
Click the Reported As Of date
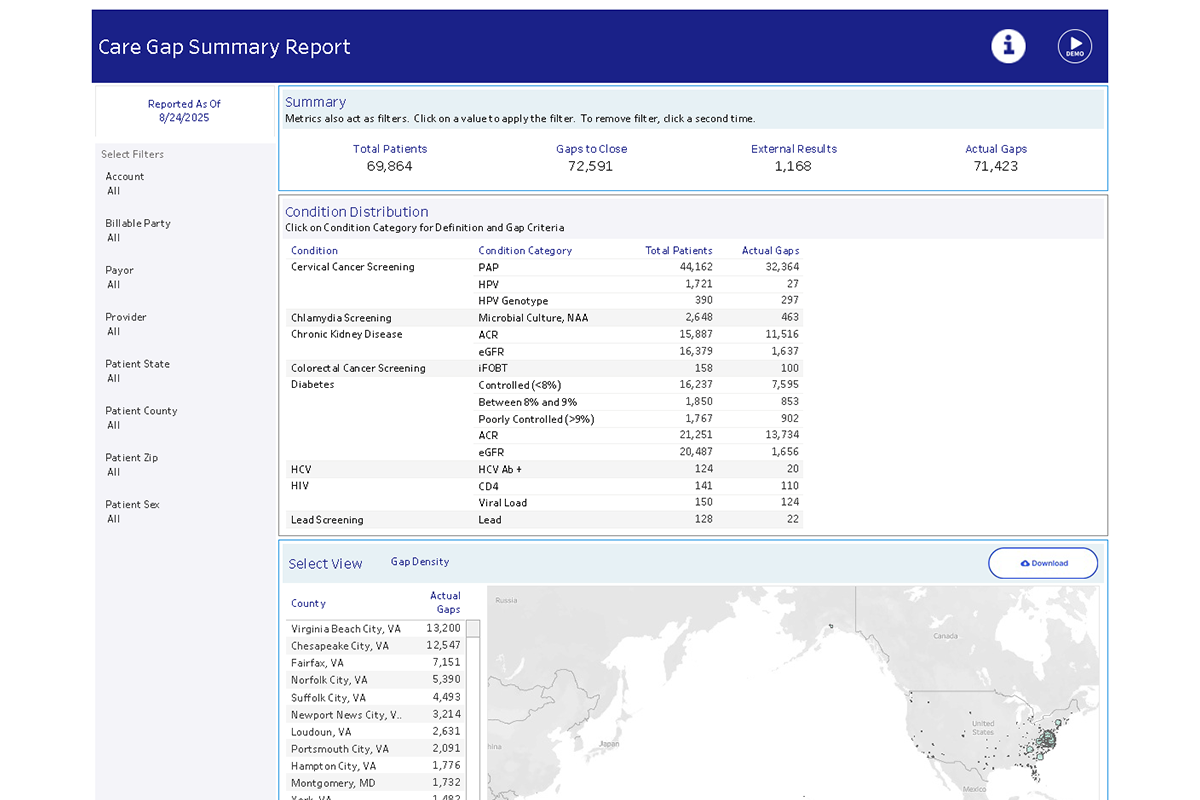(184, 110)
